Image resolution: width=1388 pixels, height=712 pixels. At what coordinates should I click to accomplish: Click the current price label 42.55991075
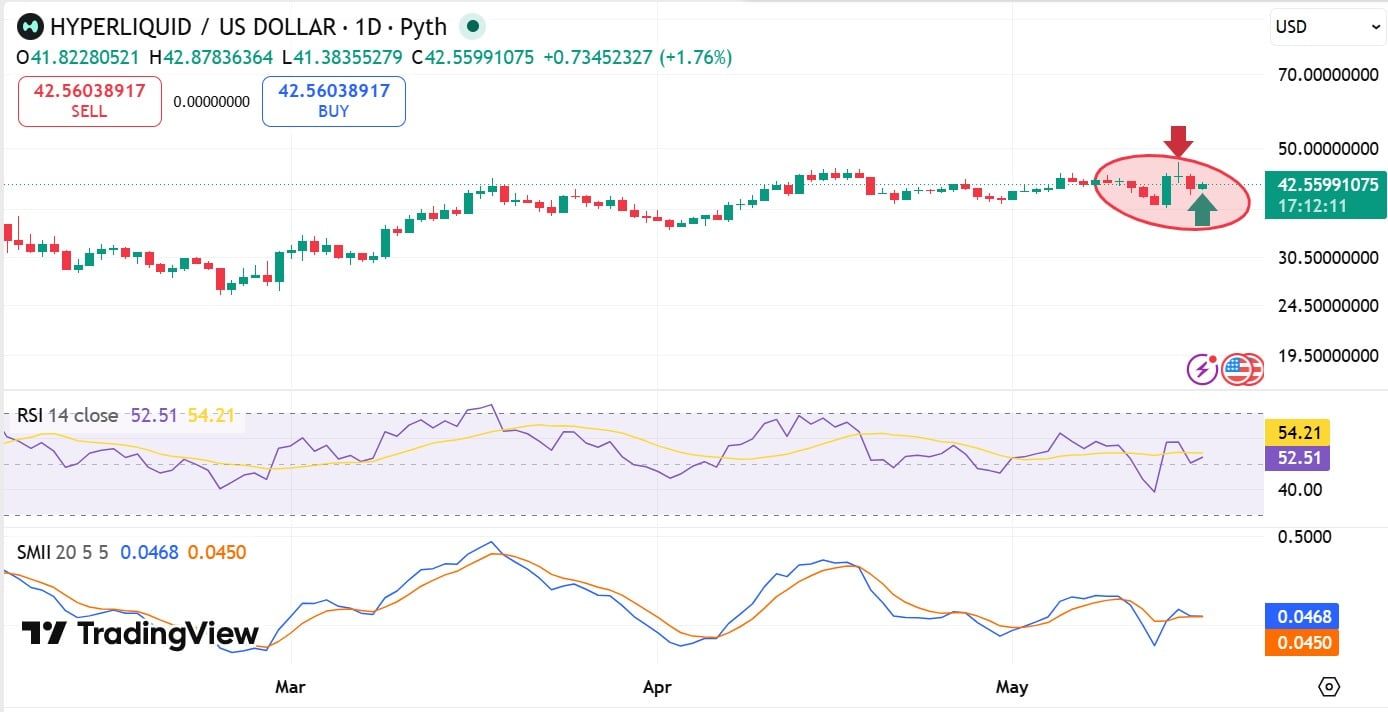coord(1327,185)
